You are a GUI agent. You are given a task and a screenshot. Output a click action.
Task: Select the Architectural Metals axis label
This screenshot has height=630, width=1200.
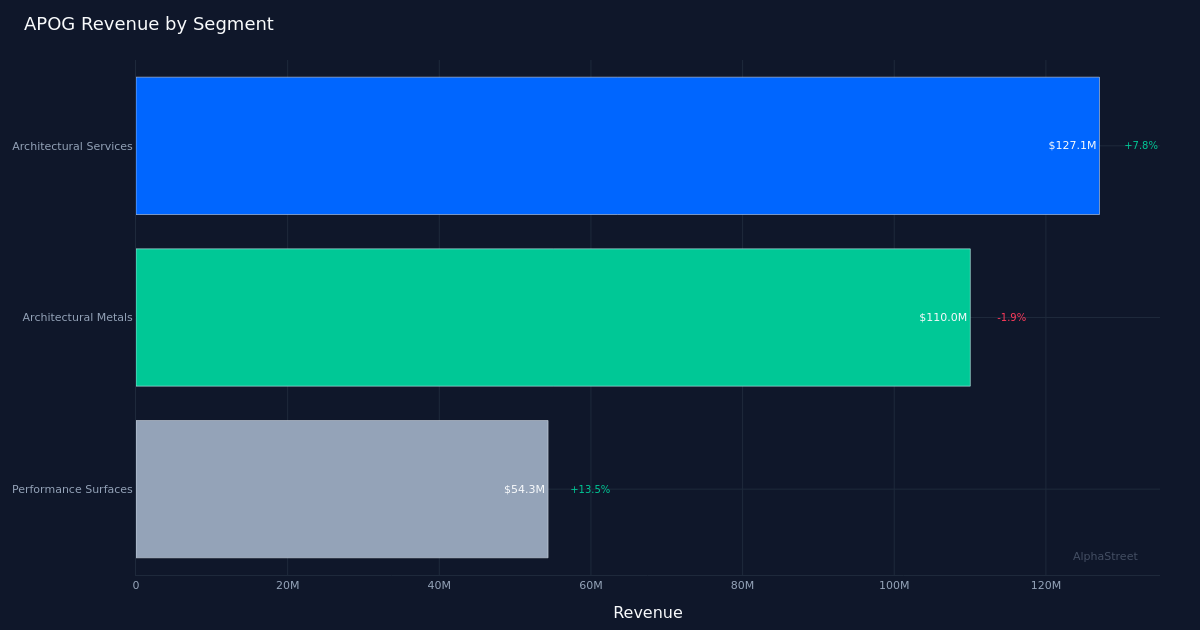77,318
